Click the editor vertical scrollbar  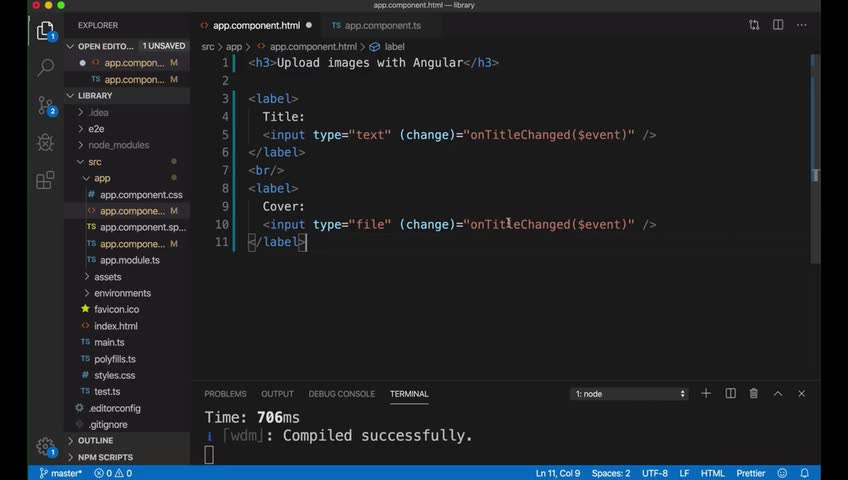point(816,158)
